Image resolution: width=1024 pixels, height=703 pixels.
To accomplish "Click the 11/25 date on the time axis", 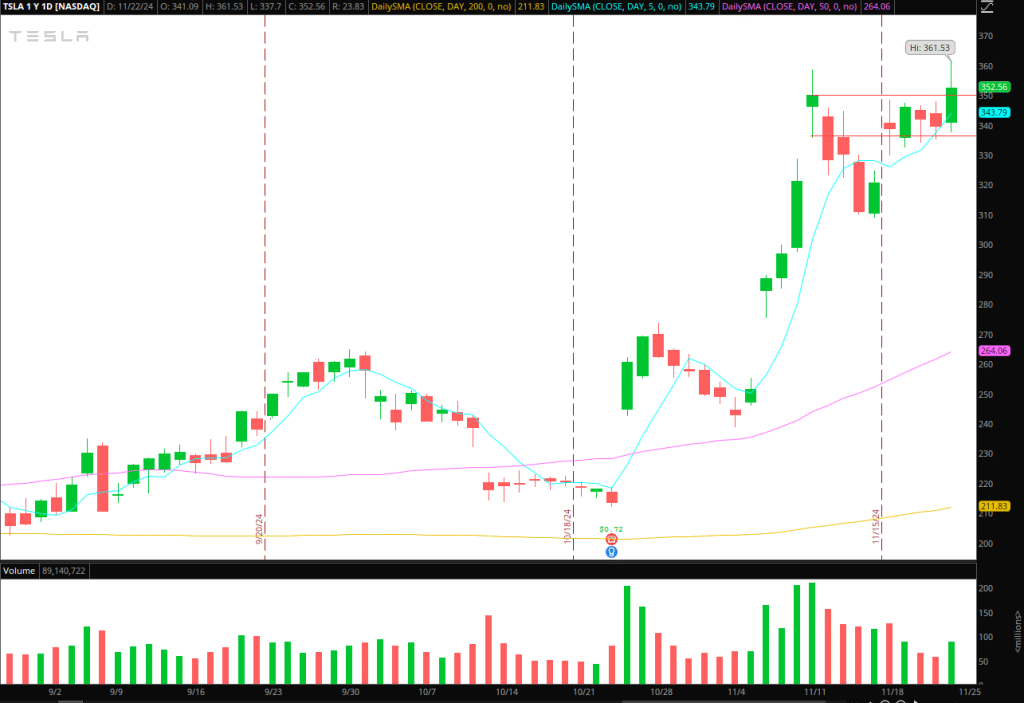I will (970, 692).
